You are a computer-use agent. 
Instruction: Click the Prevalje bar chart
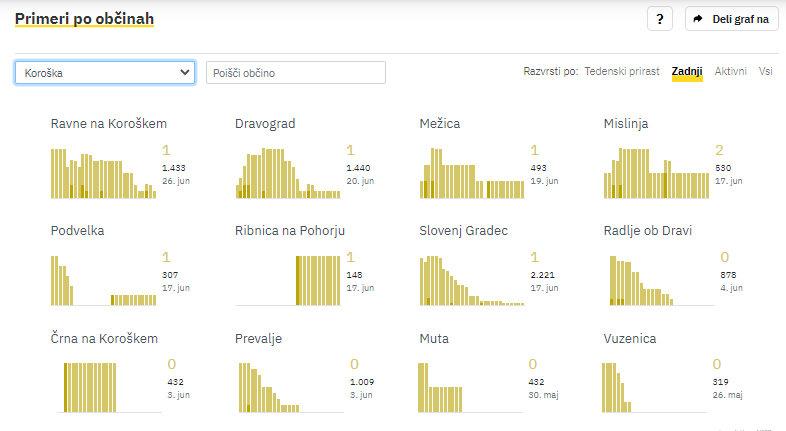coord(288,386)
